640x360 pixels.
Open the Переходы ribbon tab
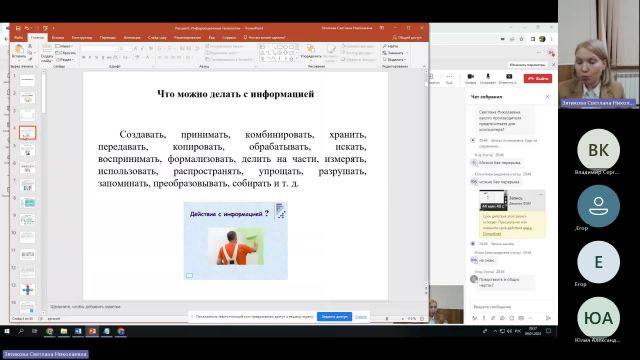coord(108,37)
